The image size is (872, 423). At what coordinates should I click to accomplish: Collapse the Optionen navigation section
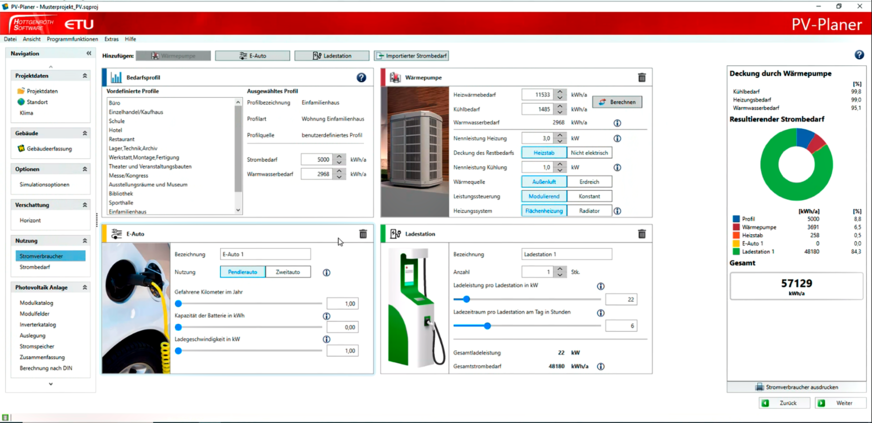click(x=85, y=169)
